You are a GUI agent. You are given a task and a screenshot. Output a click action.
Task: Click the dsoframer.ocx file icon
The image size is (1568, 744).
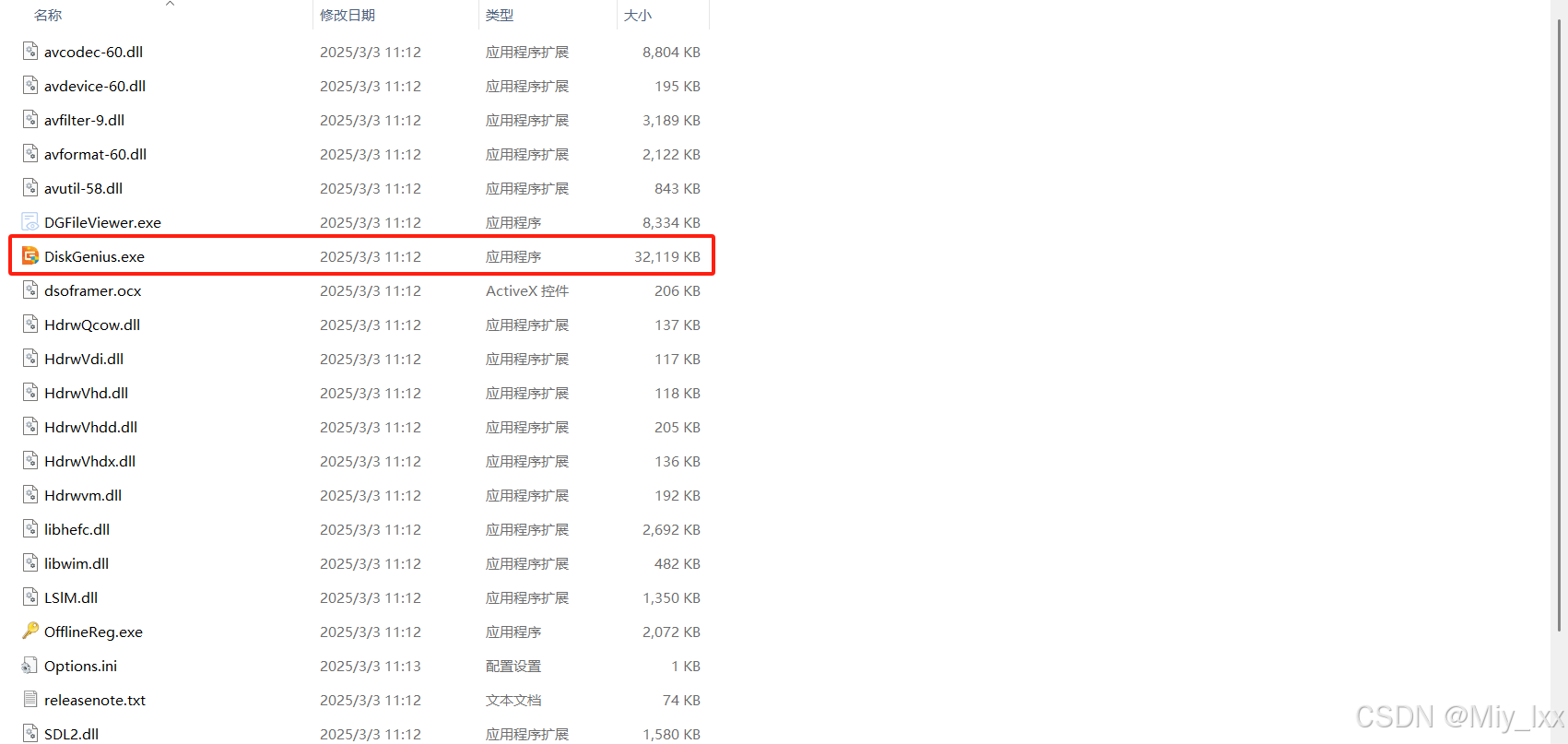point(30,290)
